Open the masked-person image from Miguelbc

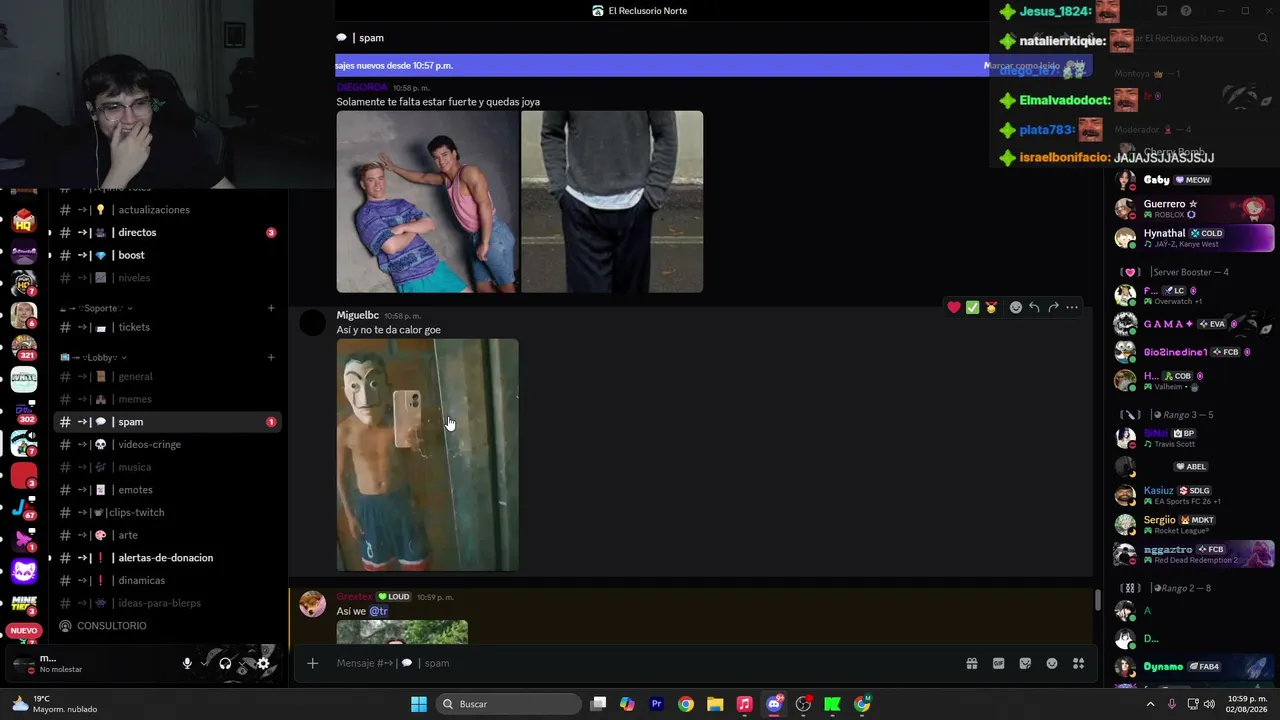(x=427, y=455)
